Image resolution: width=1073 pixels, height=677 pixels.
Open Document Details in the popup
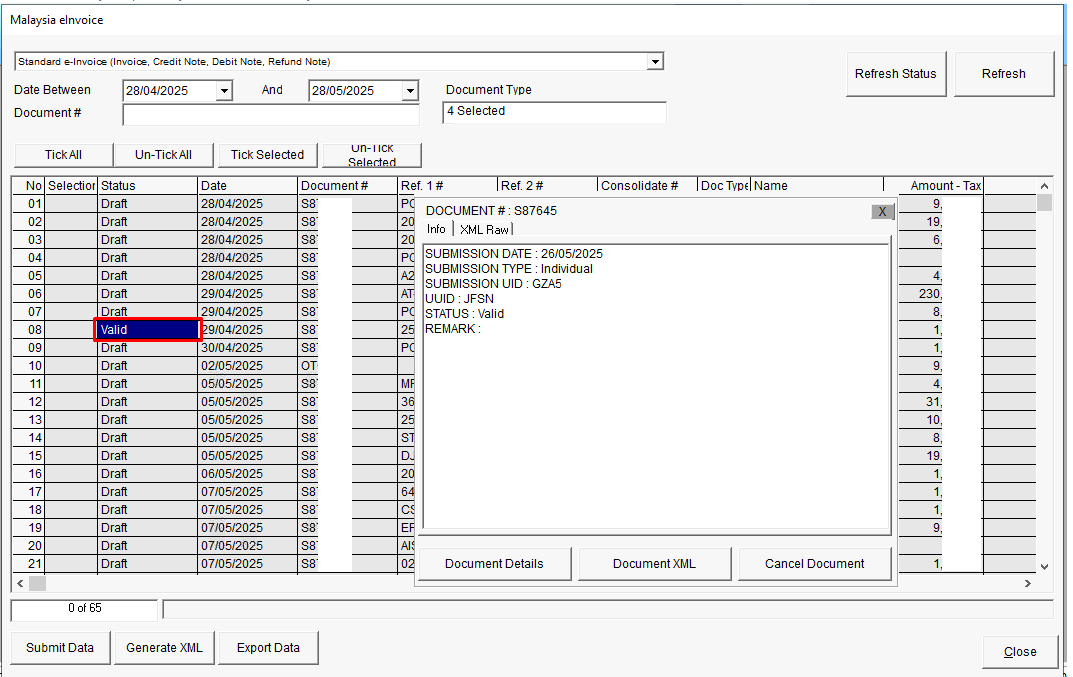tap(494, 564)
